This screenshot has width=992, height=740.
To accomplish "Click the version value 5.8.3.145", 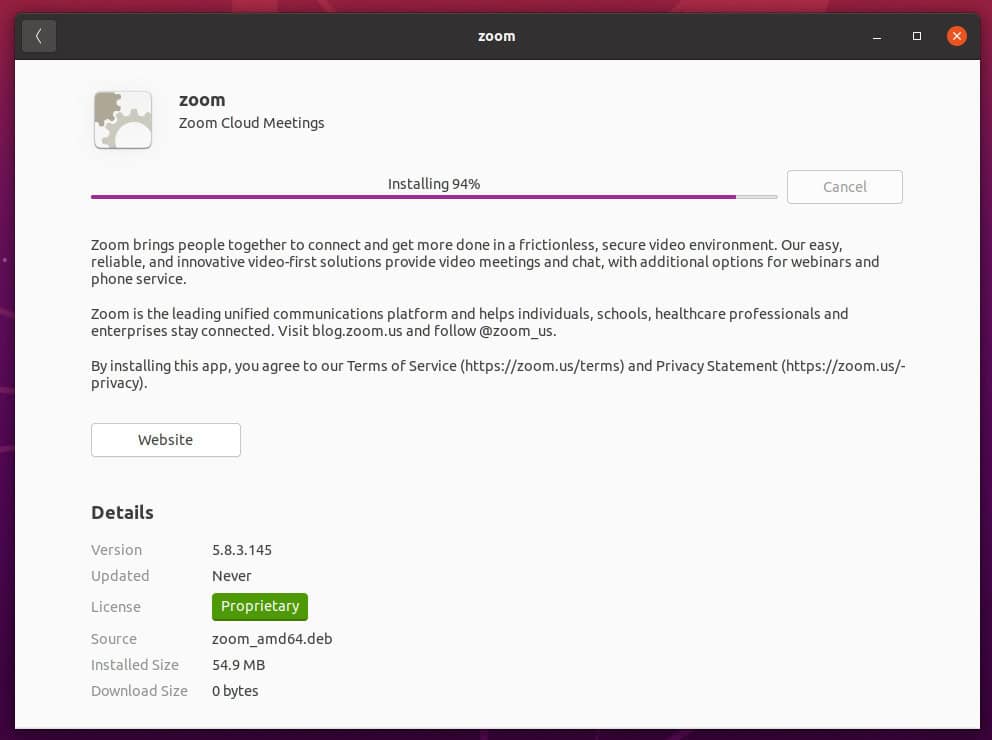I will pos(242,550).
